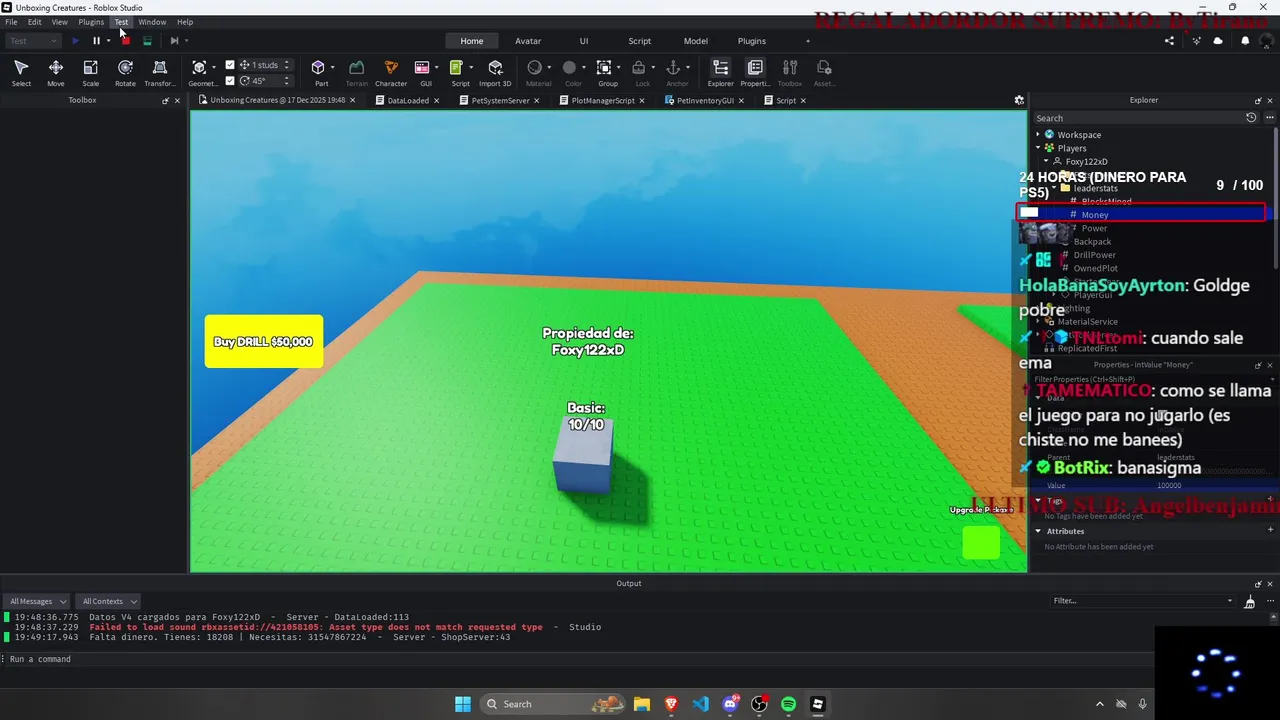Open Spotify from the taskbar
Viewport: 1280px width, 720px height.
click(788, 704)
